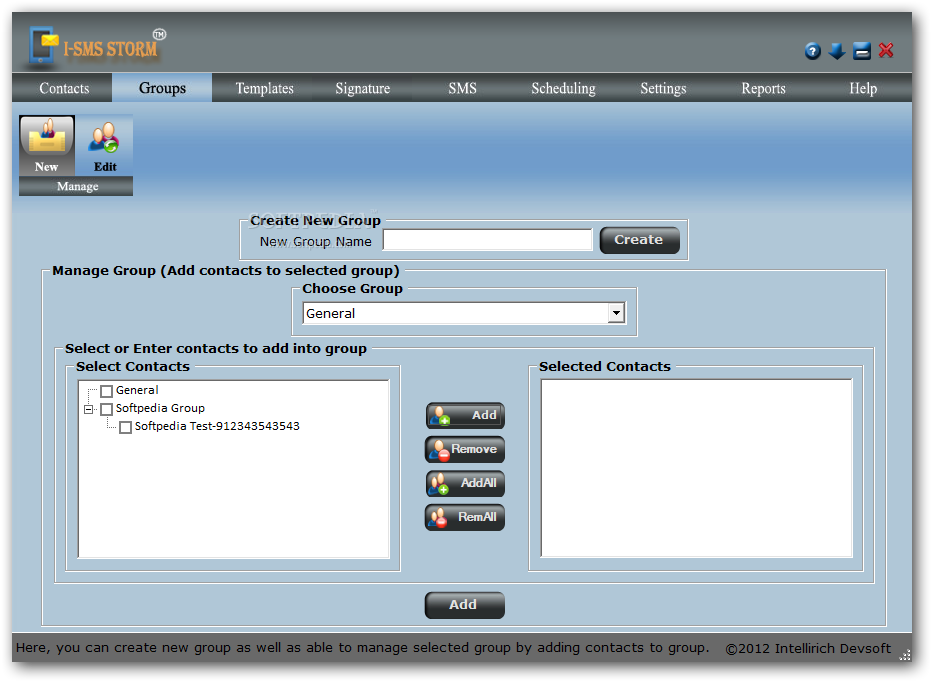Check the Softpedia Group checkbox

(x=106, y=409)
